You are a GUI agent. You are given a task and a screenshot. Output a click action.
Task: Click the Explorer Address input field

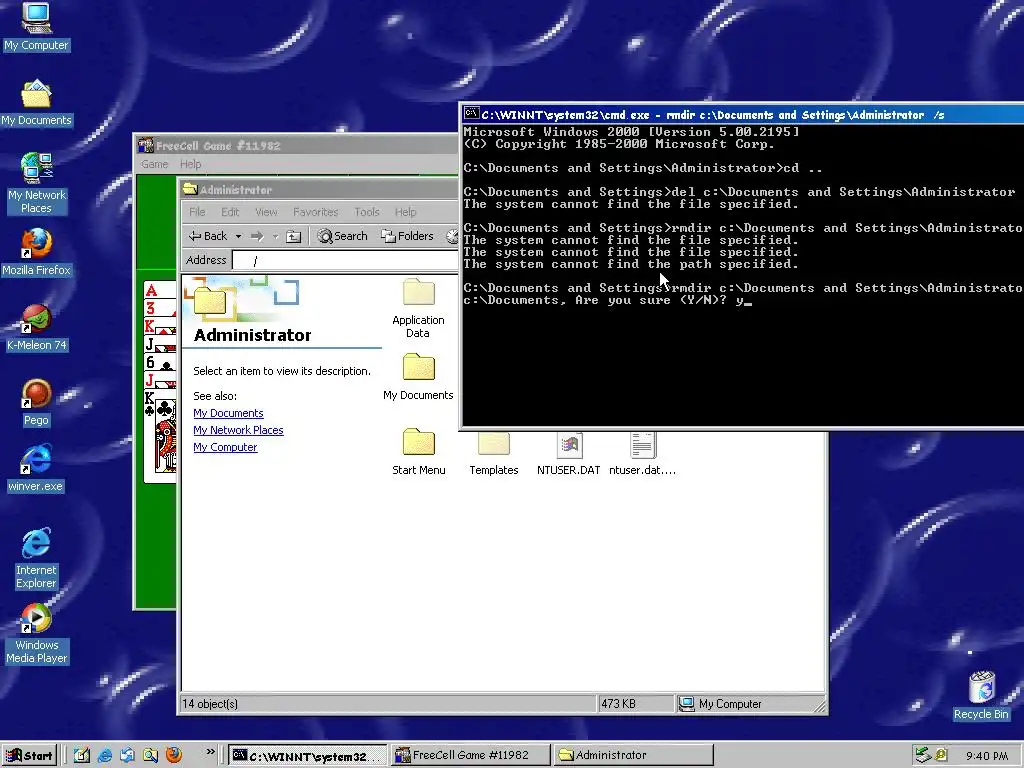click(x=345, y=261)
